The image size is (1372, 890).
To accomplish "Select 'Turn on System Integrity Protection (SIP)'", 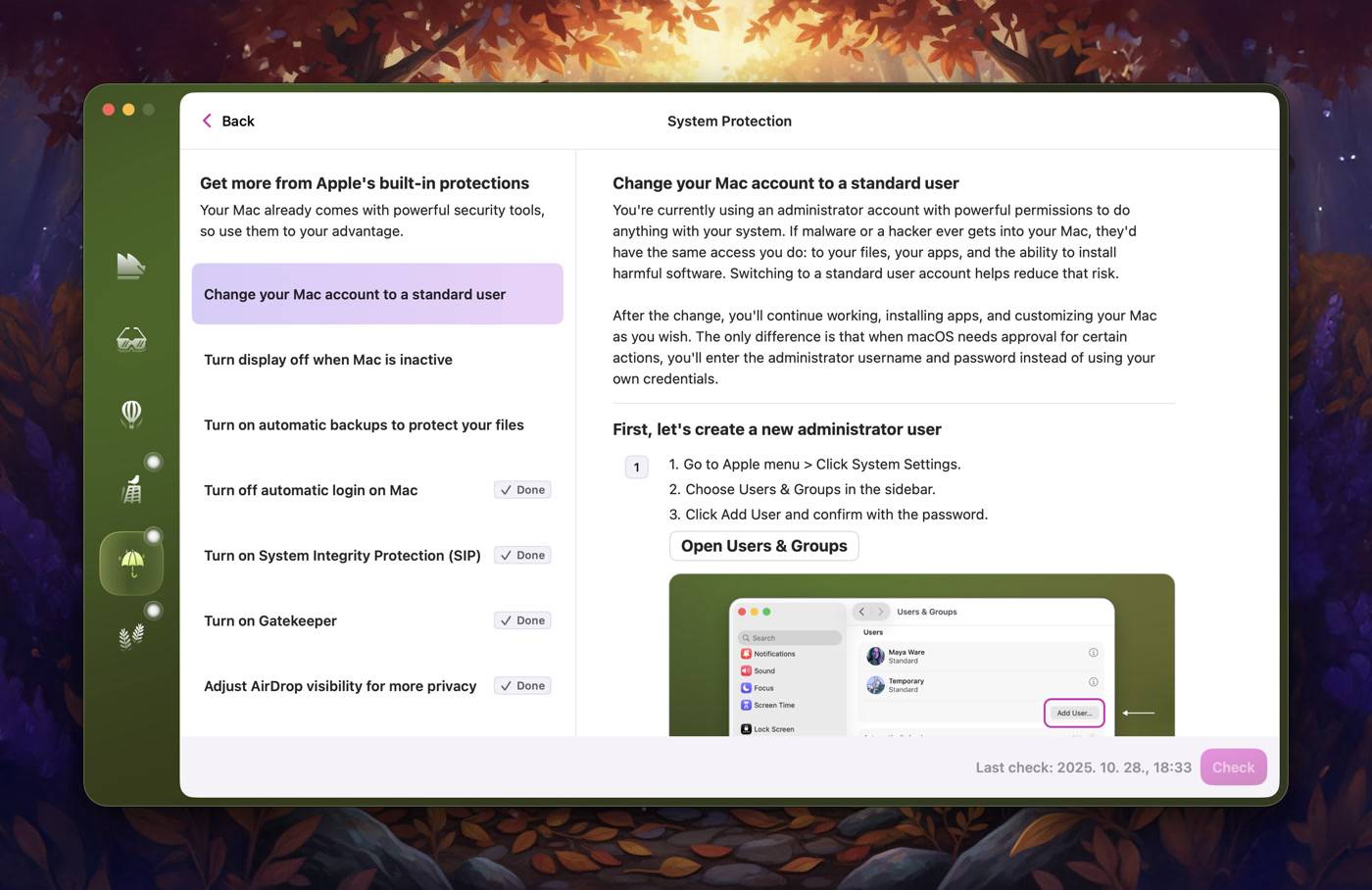I will [x=377, y=556].
